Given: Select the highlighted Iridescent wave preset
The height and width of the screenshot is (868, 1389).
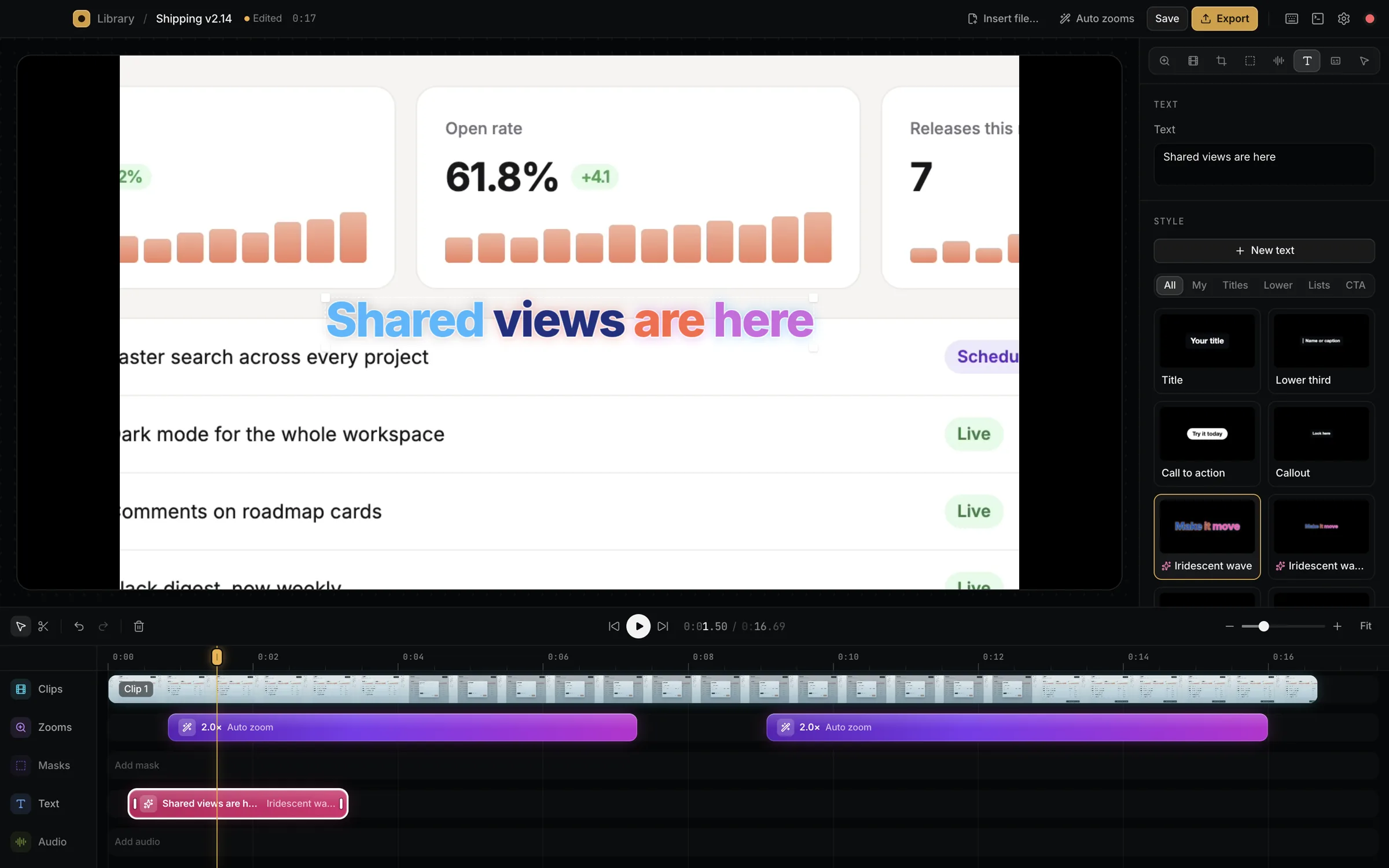Looking at the screenshot, I should (x=1207, y=536).
